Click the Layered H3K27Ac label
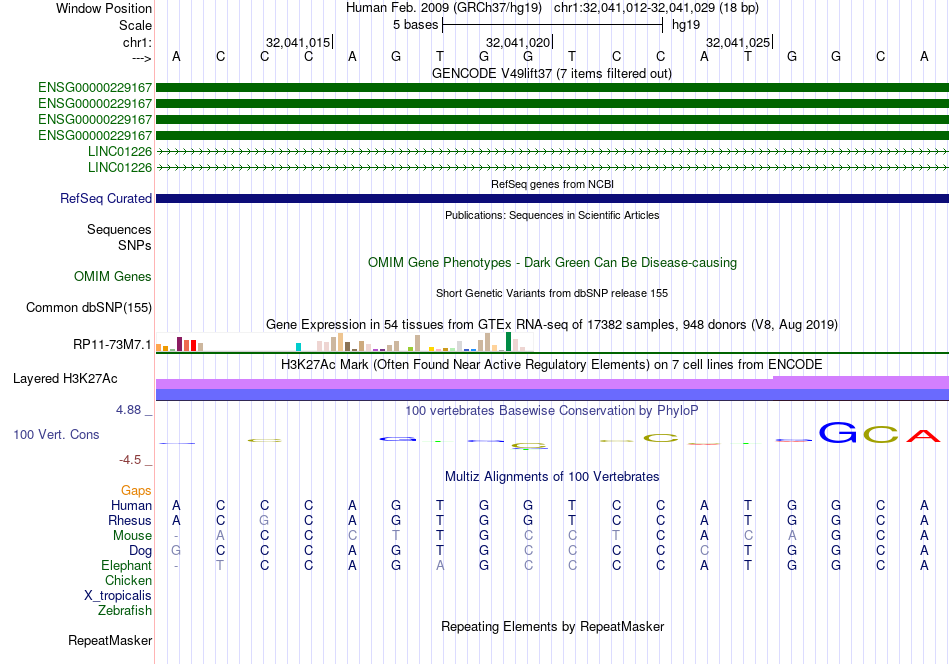Screen dimensions: 950x664 pyautogui.click(x=65, y=379)
